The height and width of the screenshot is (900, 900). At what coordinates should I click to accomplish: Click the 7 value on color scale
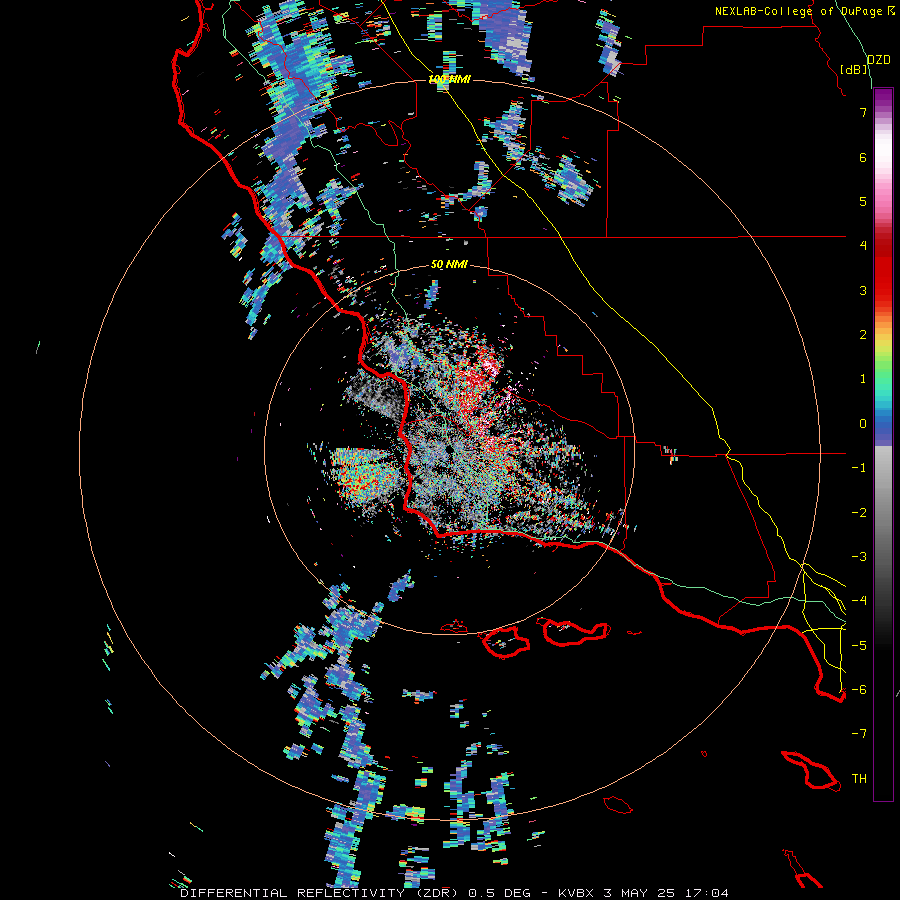[x=863, y=112]
